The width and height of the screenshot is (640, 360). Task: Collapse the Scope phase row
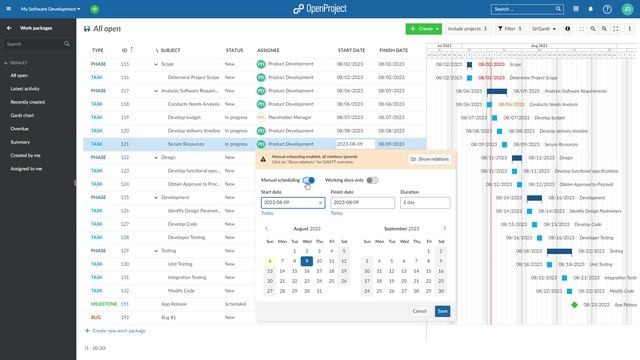coord(156,64)
